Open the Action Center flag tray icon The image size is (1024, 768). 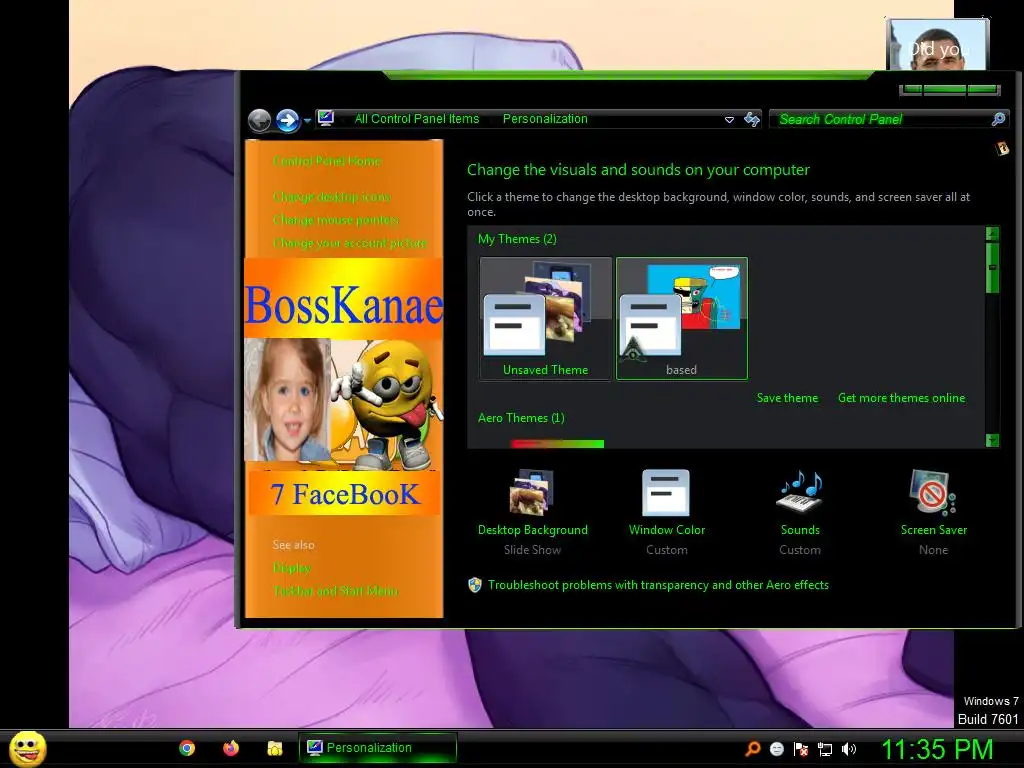801,749
